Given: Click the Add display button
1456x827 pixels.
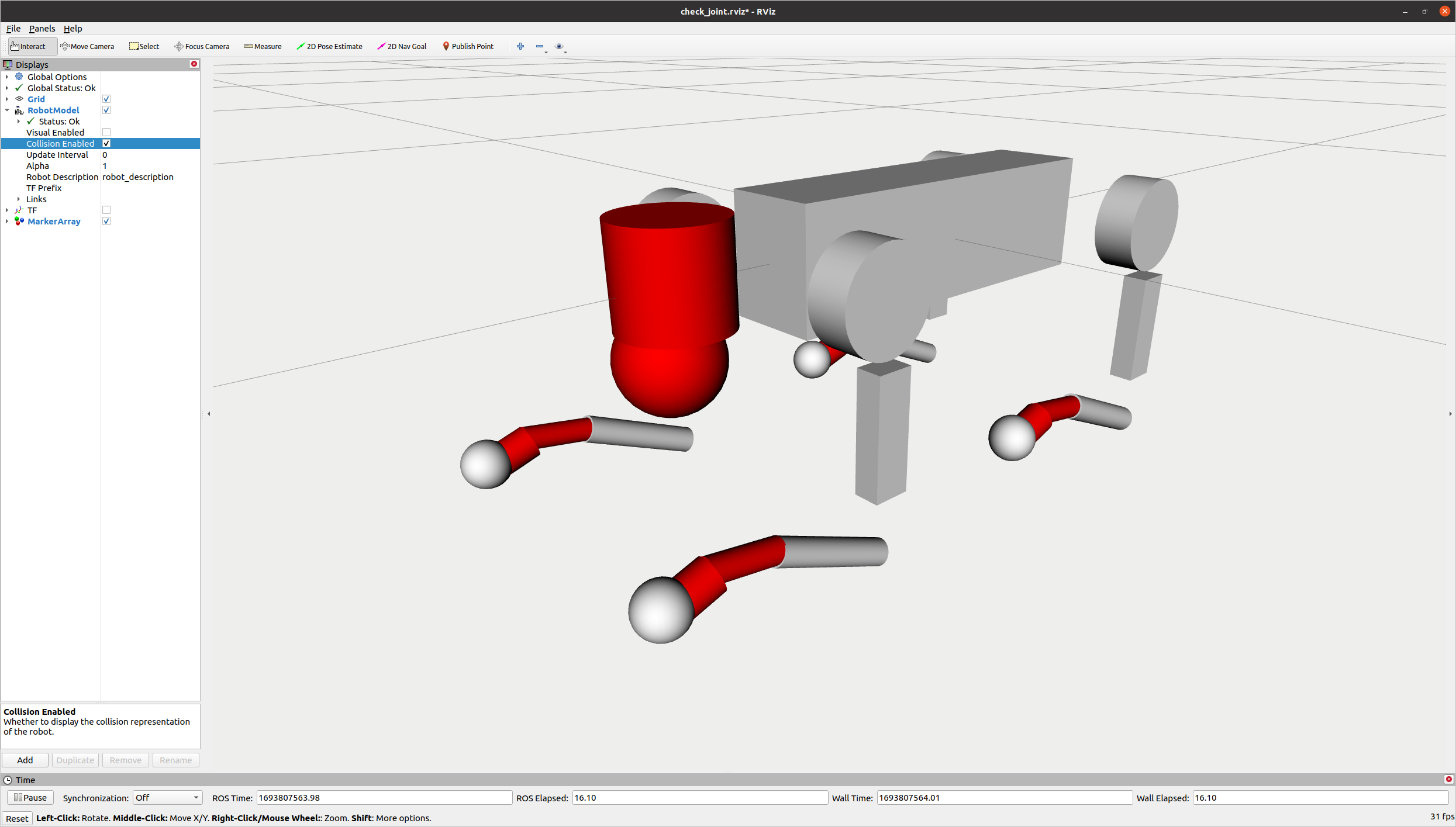Looking at the screenshot, I should (x=25, y=760).
